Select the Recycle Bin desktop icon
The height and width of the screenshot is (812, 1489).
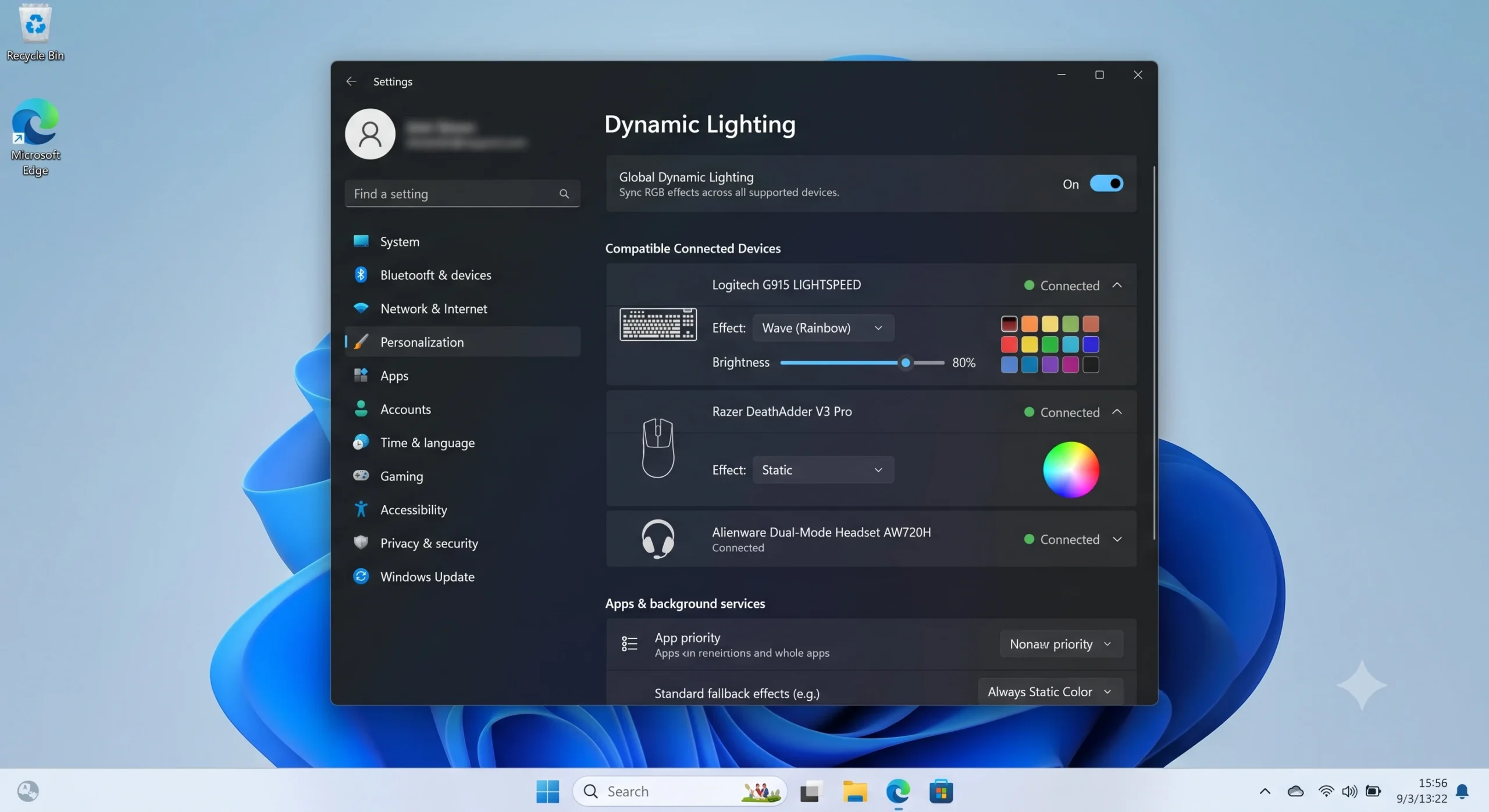tap(35, 33)
